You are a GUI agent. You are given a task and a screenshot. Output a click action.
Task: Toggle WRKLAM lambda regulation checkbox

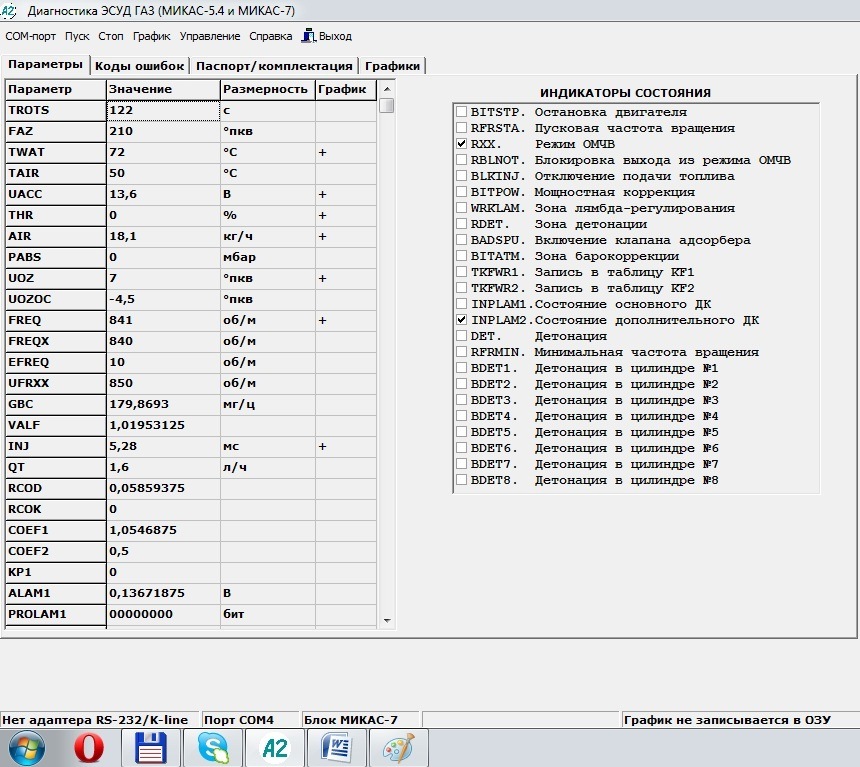462,208
